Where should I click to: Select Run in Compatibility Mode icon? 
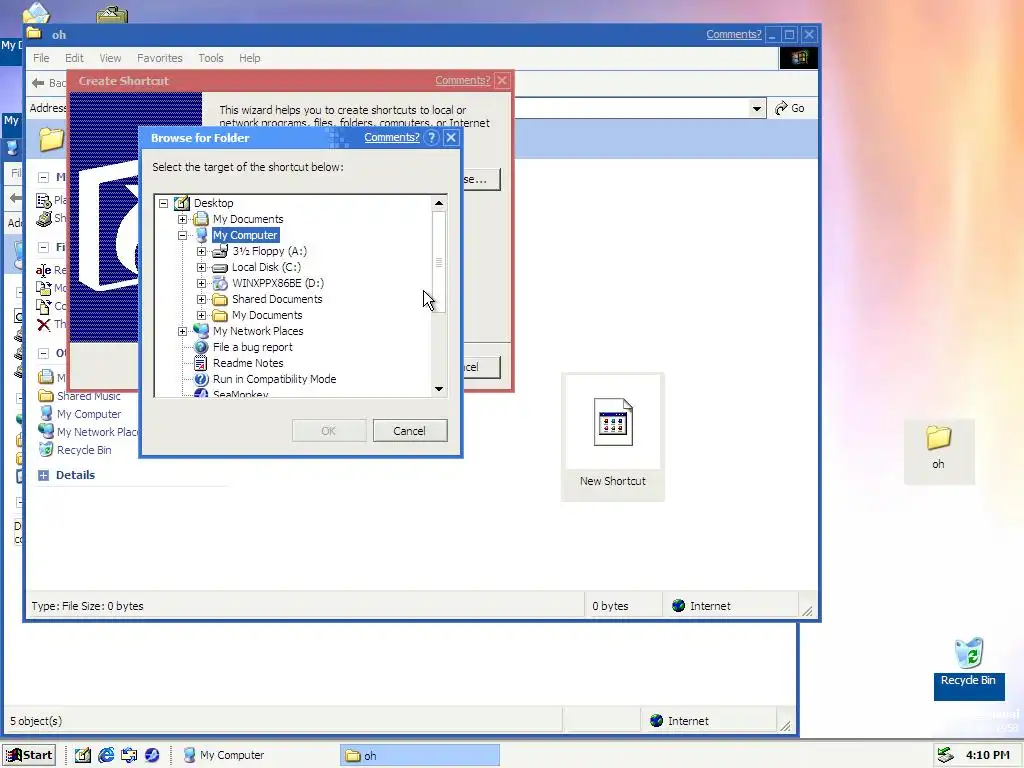[x=201, y=379]
